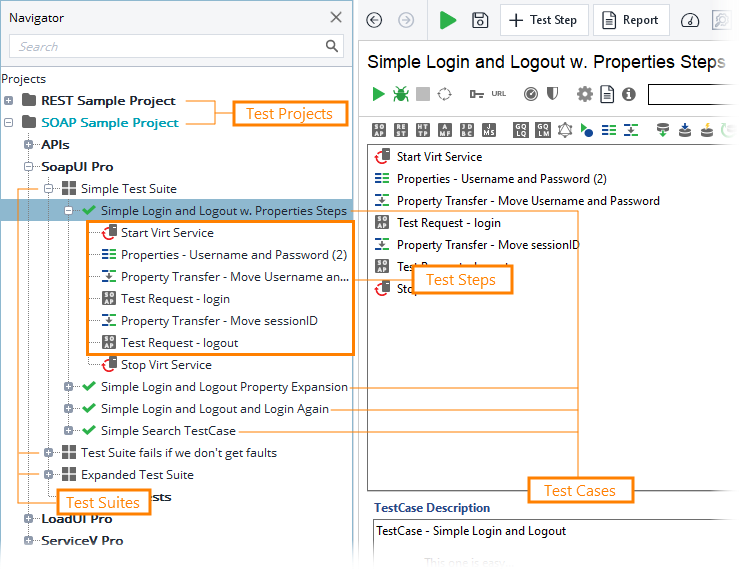Click the info icon in test case toolbar
740x570 pixels.
point(629,94)
